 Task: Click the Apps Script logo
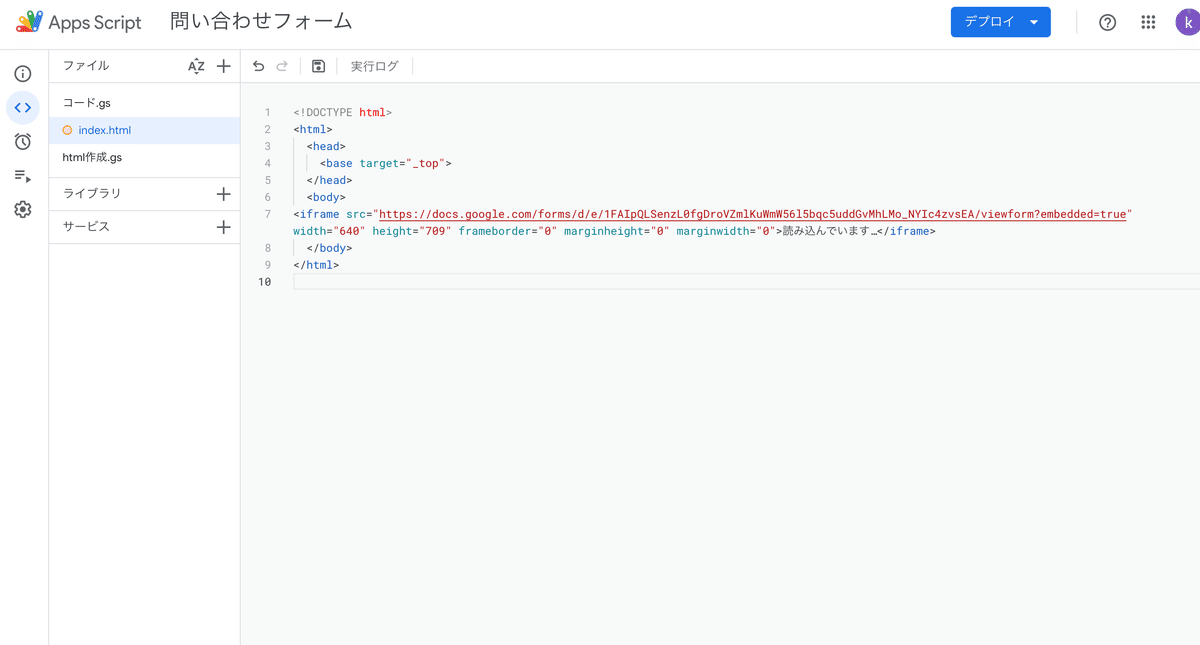pyautogui.click(x=79, y=22)
